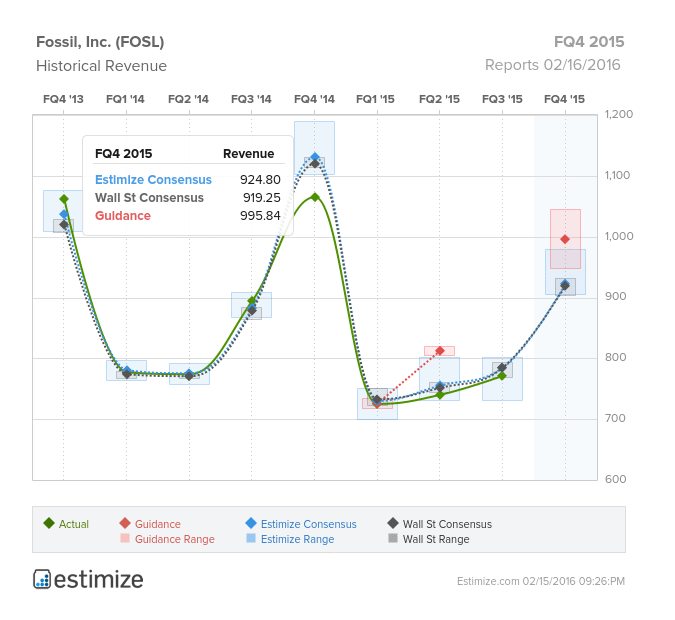Click the FQ4 '14 green Actual point
Screen dimensions: 675x620
(x=315, y=197)
